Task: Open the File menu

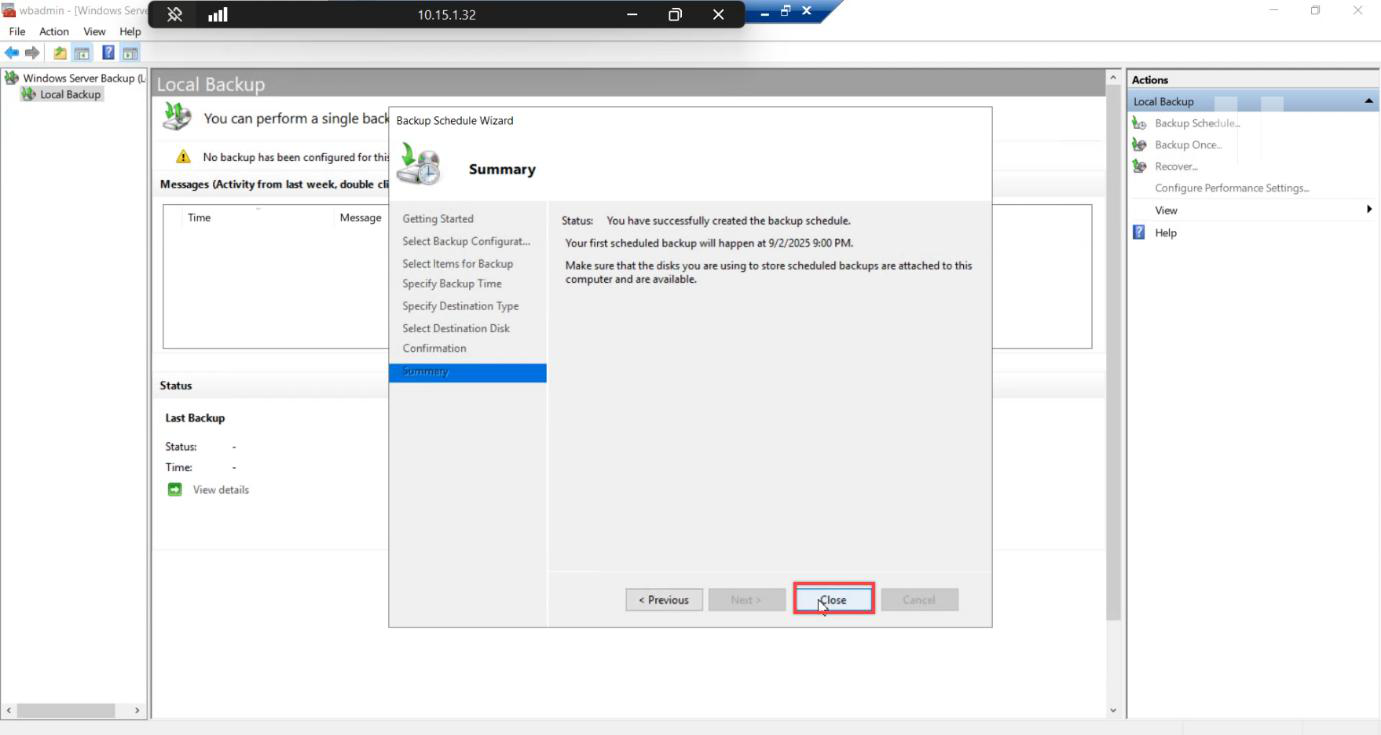Action: point(17,31)
